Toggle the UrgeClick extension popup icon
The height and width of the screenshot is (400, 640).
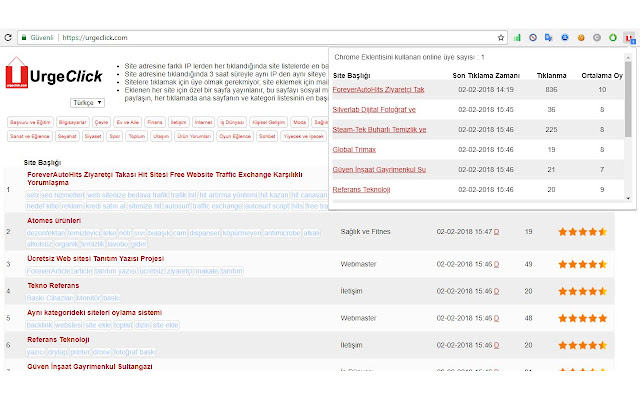(629, 38)
